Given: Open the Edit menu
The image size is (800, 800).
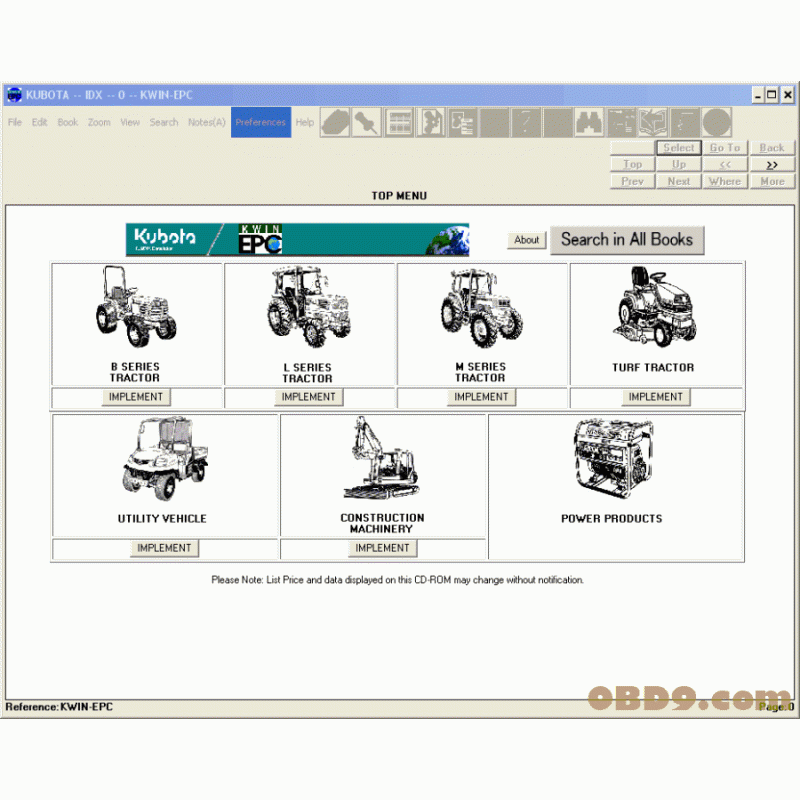Looking at the screenshot, I should 39,122.
